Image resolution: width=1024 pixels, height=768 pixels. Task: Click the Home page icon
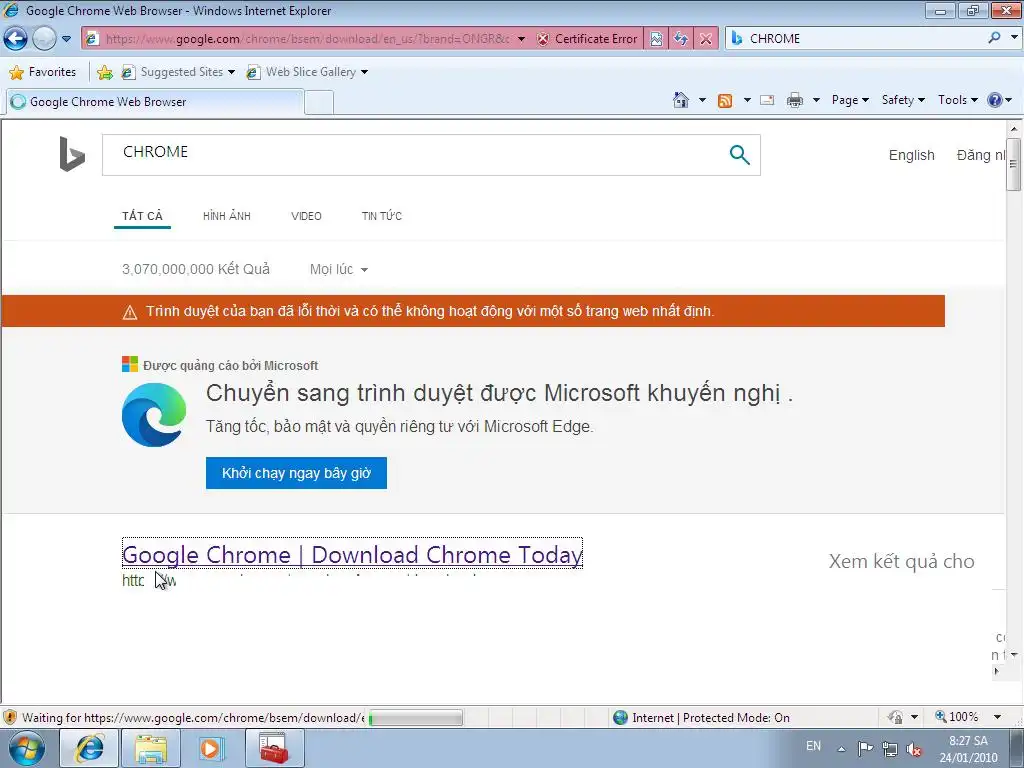pyautogui.click(x=680, y=100)
